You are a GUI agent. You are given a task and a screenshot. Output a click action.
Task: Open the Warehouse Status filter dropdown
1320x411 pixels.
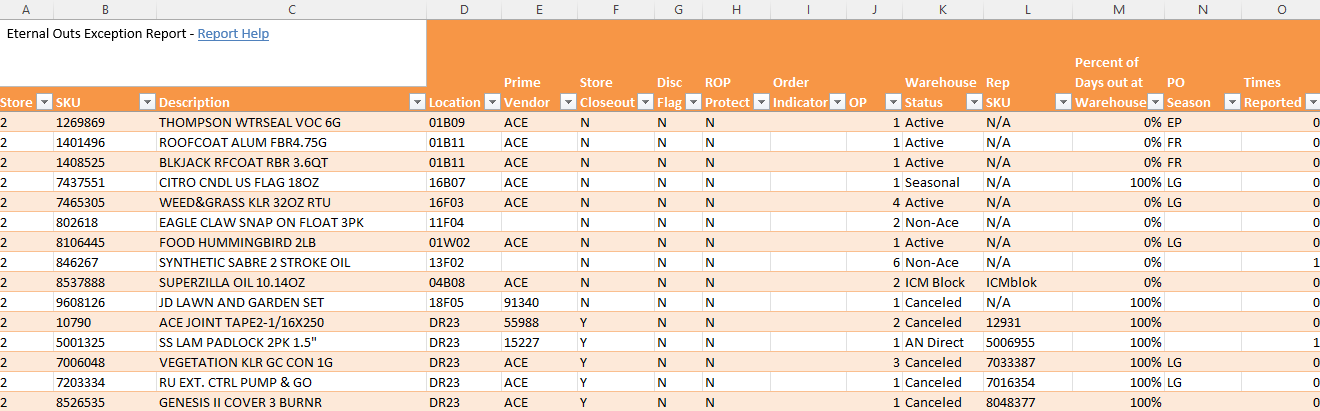(x=971, y=102)
